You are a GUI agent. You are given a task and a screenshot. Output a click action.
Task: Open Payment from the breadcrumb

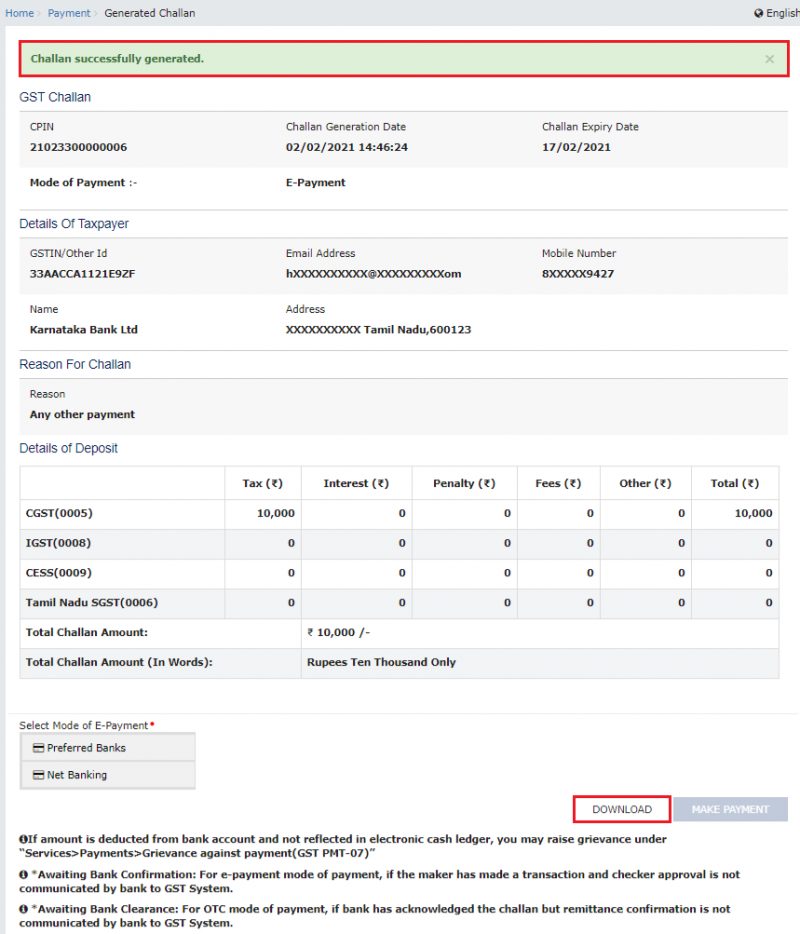point(68,13)
